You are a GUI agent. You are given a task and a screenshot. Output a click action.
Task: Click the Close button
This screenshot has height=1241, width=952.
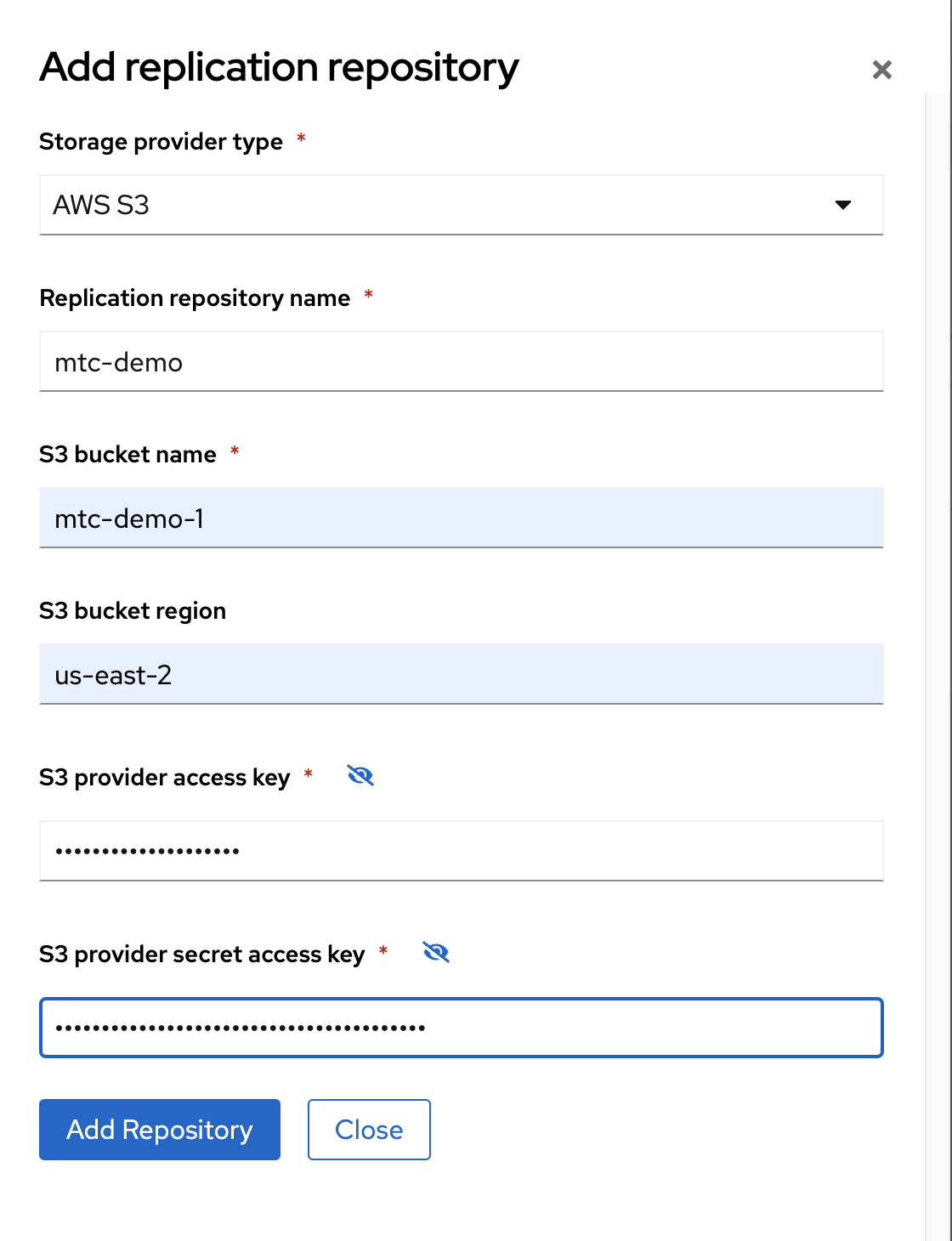pyautogui.click(x=369, y=1130)
